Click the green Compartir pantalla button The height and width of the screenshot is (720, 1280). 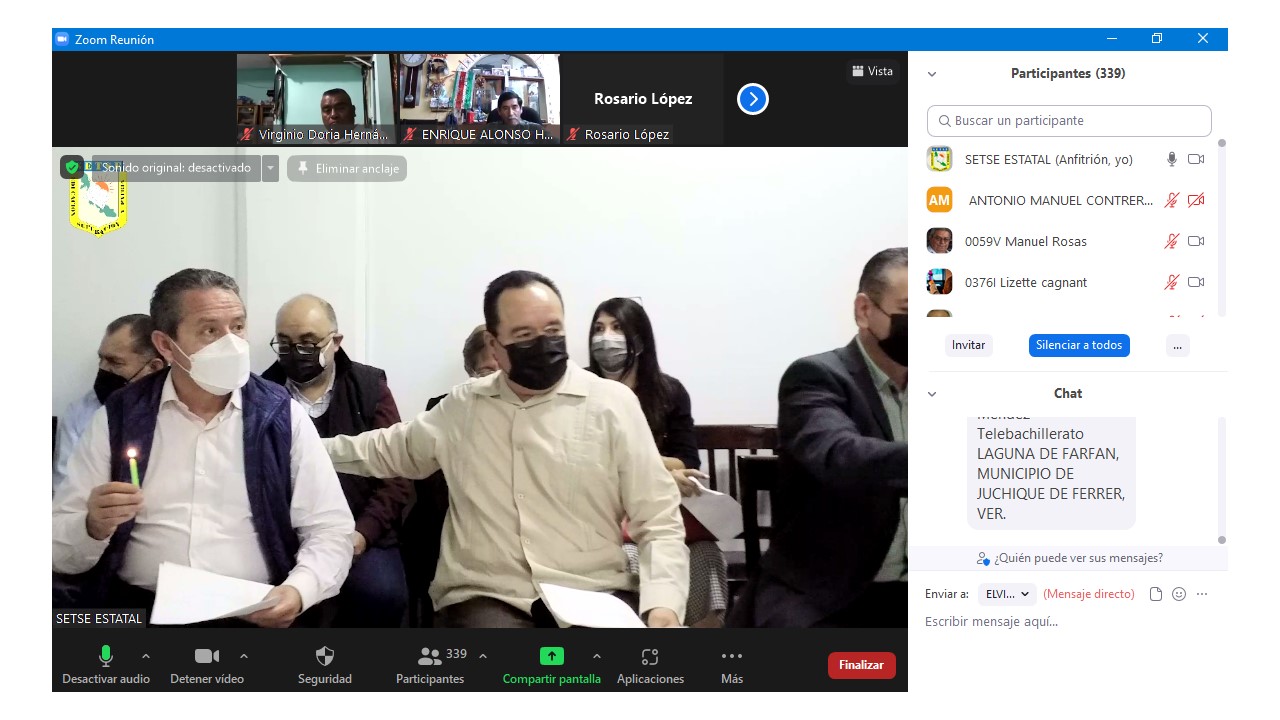552,656
